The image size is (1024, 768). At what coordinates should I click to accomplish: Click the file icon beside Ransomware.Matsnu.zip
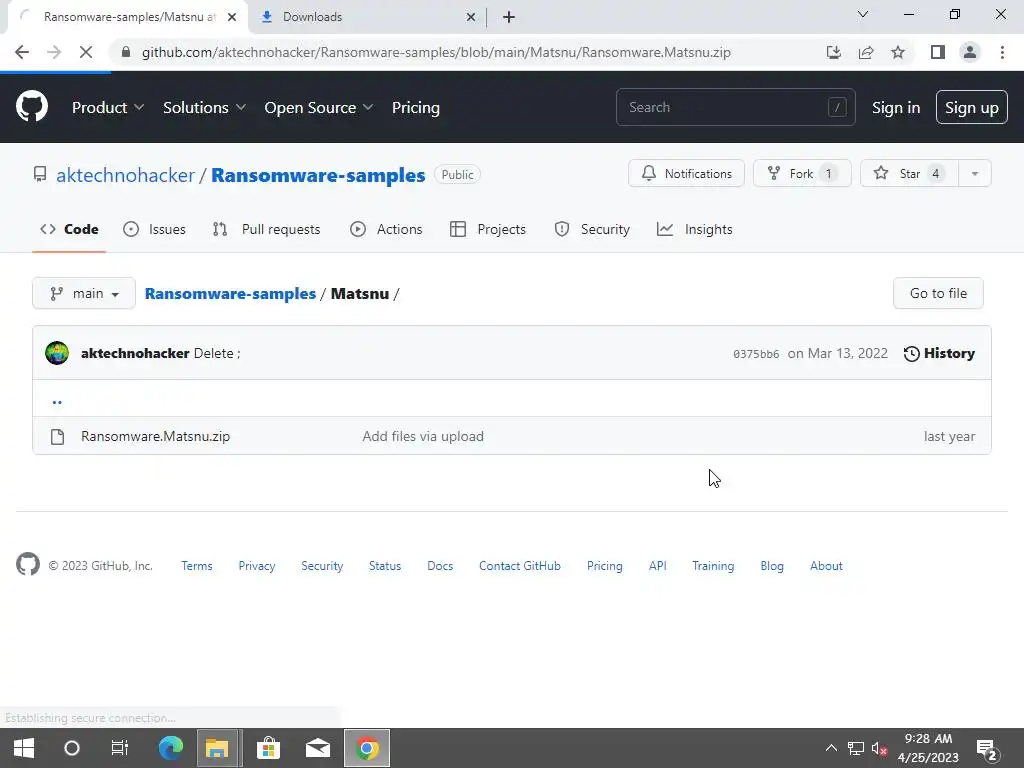(57, 436)
